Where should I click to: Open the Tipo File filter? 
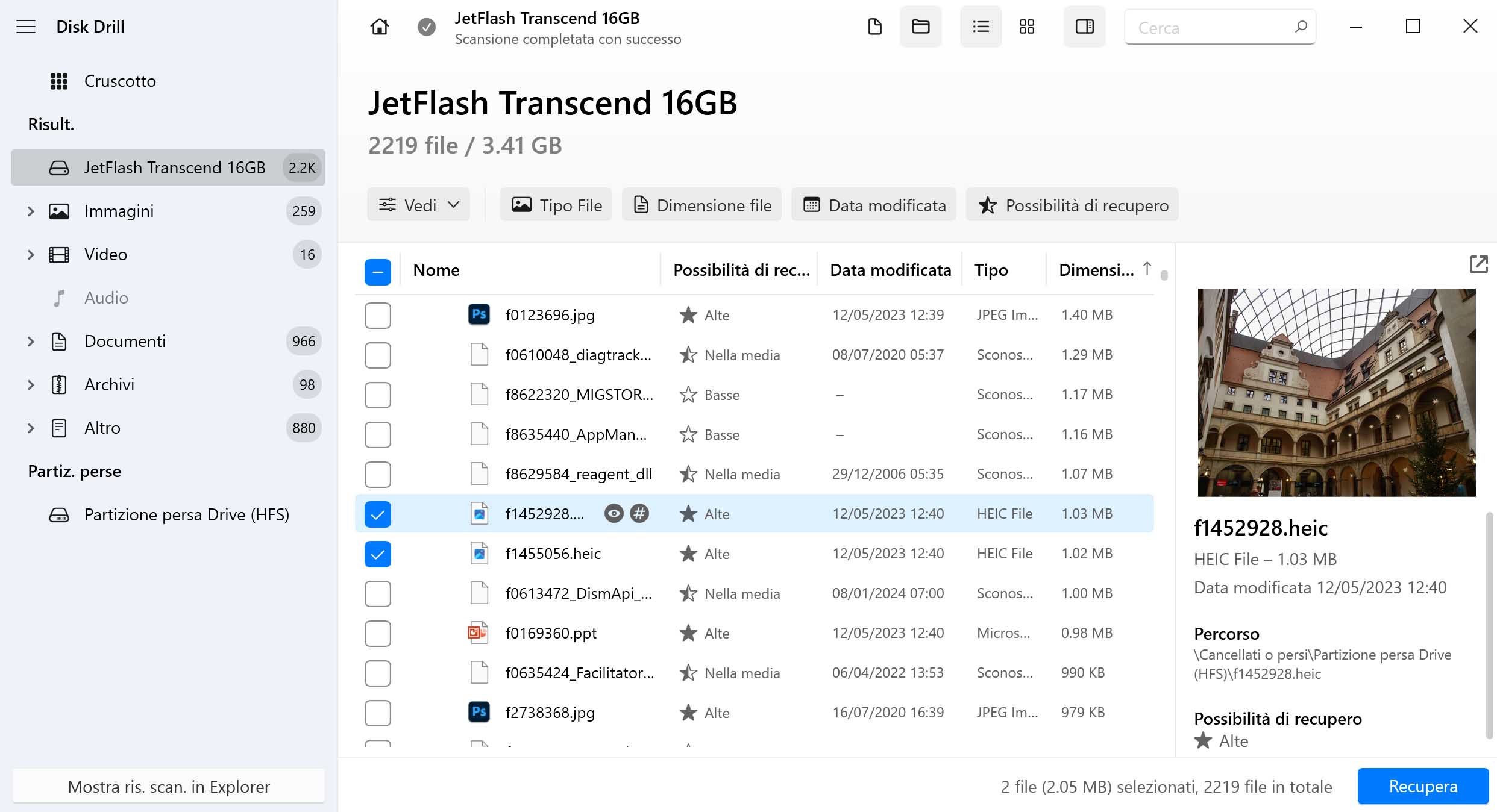[556, 205]
